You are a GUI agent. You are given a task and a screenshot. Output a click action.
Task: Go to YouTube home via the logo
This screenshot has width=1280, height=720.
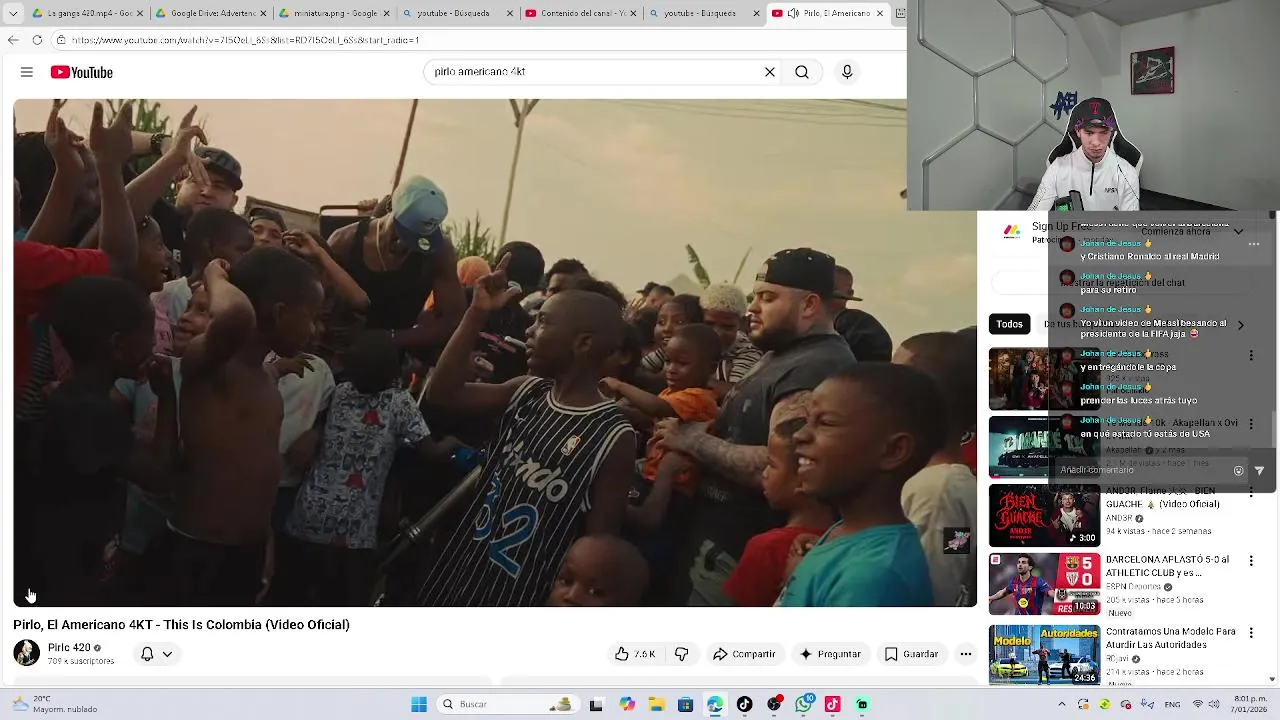tap(82, 72)
